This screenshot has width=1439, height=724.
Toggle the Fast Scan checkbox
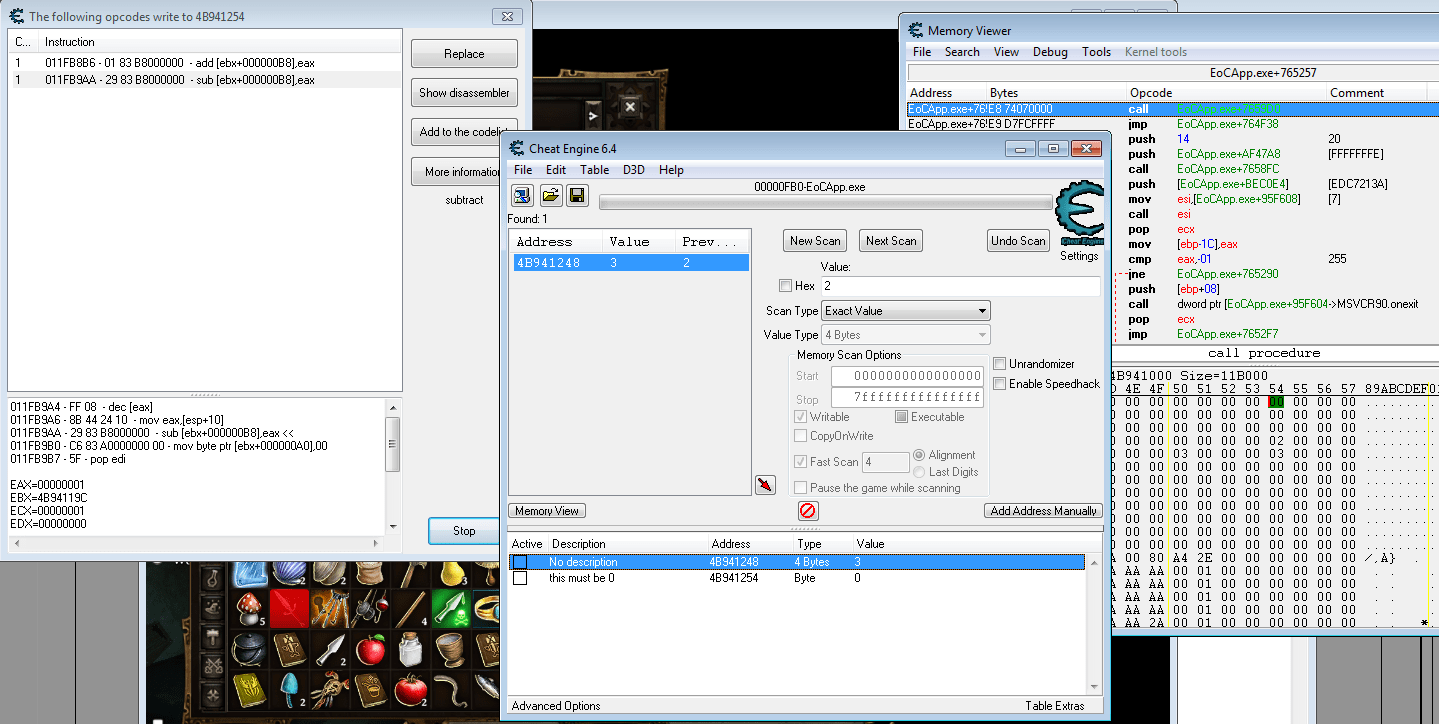click(801, 462)
